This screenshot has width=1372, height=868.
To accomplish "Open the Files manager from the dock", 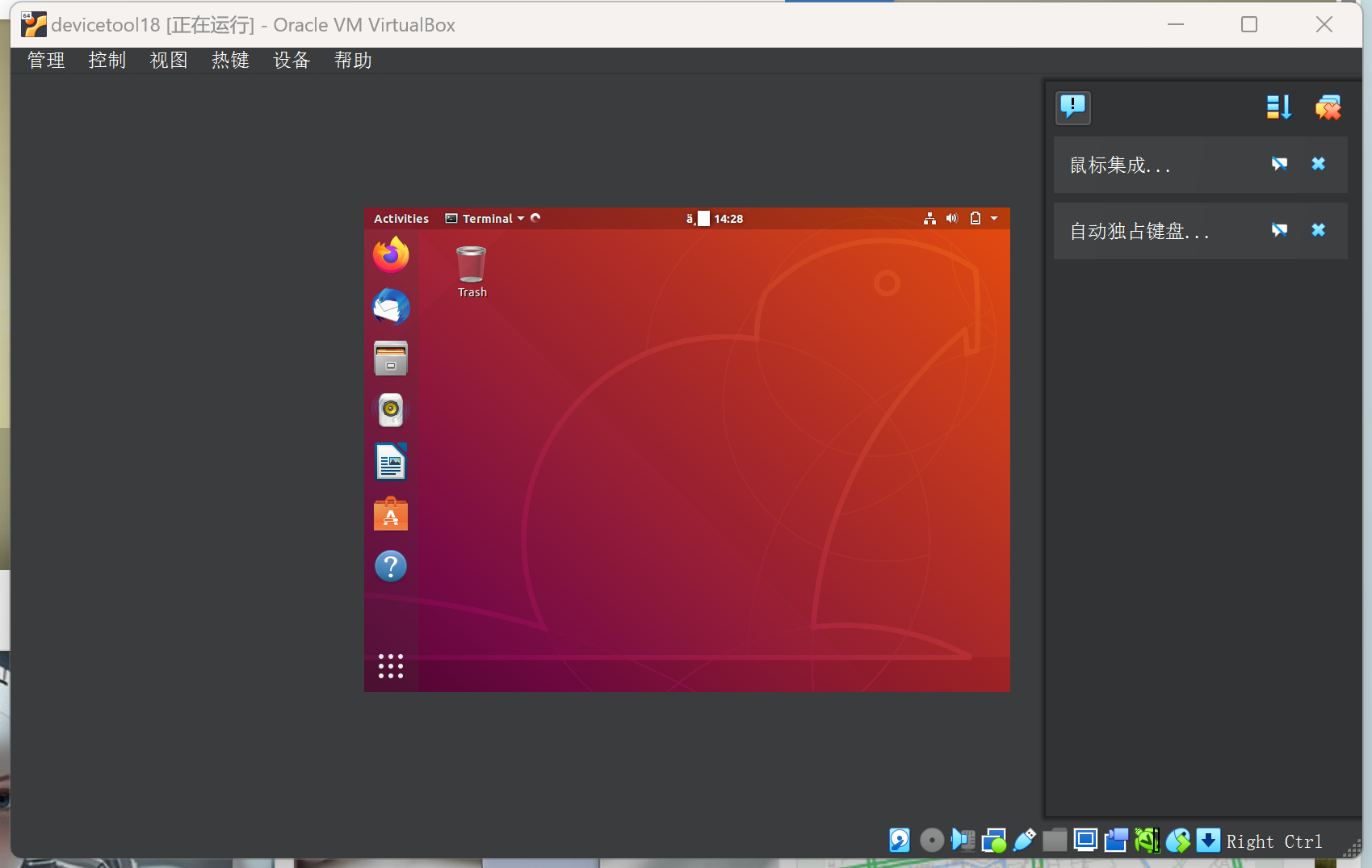I will 391,359.
